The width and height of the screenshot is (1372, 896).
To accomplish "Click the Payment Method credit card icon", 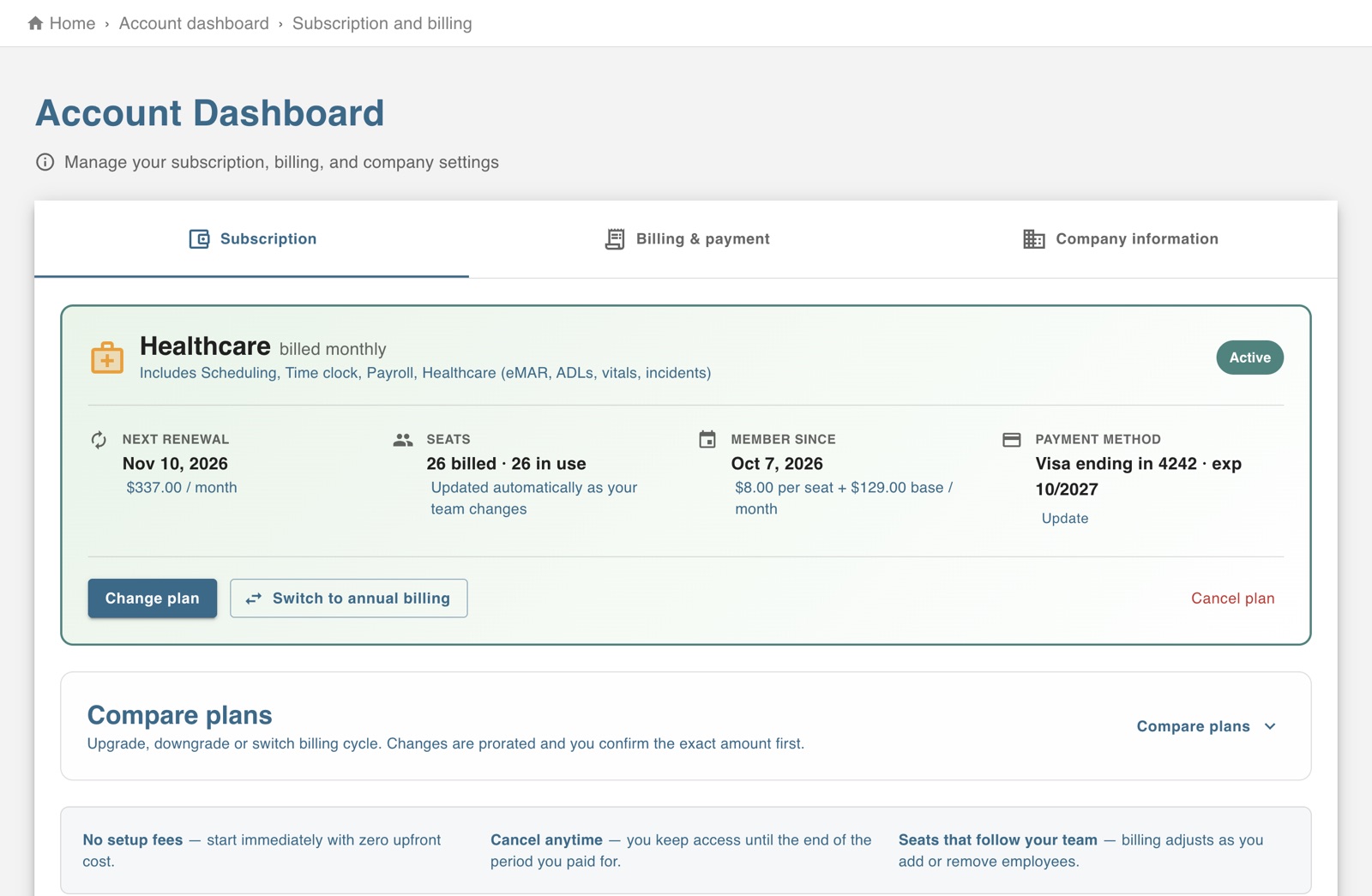I will tap(1012, 440).
